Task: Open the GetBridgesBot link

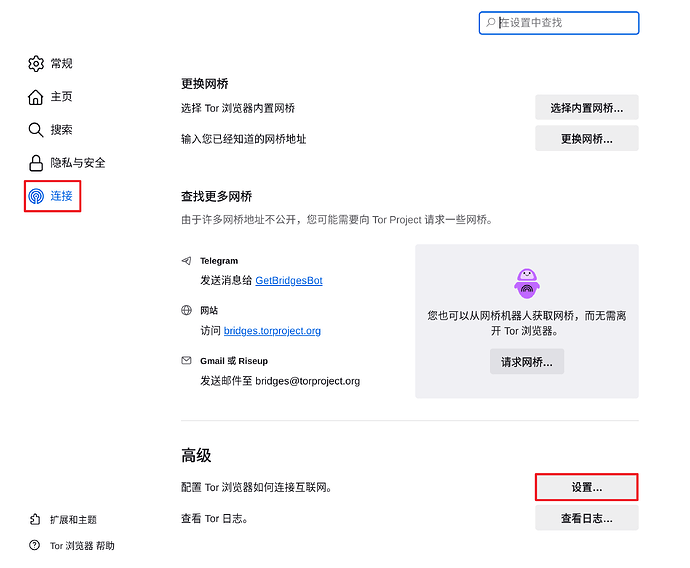Action: click(289, 281)
